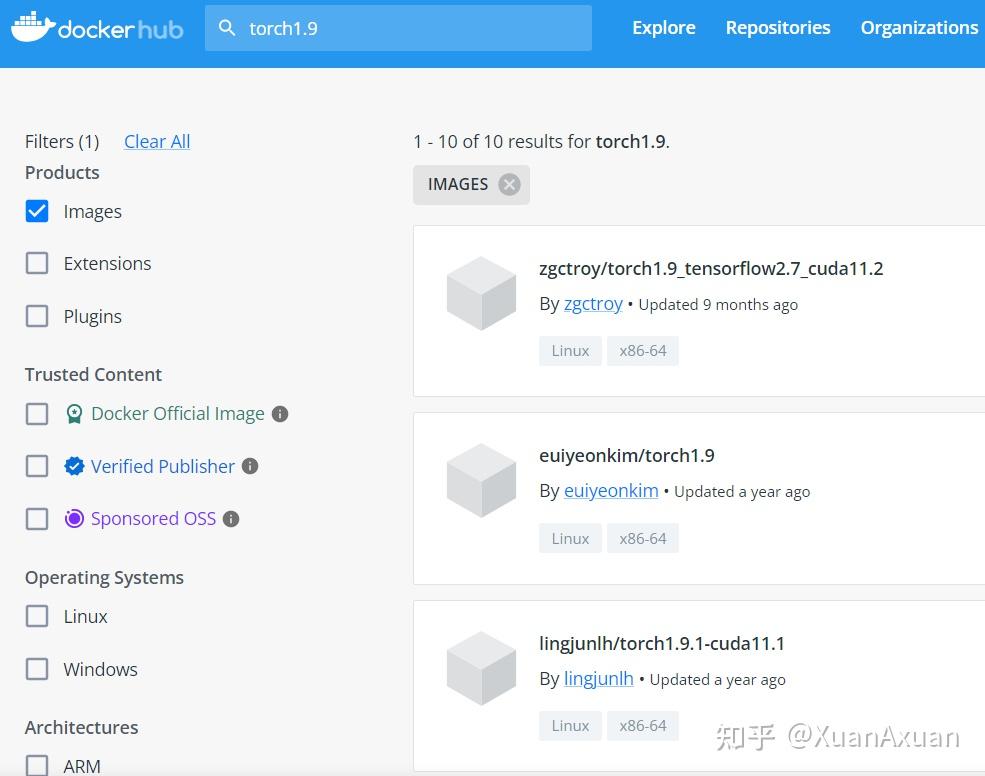Viewport: 985px width, 776px height.
Task: Click x86-64 tag on lingjunlh result
Action: (643, 726)
